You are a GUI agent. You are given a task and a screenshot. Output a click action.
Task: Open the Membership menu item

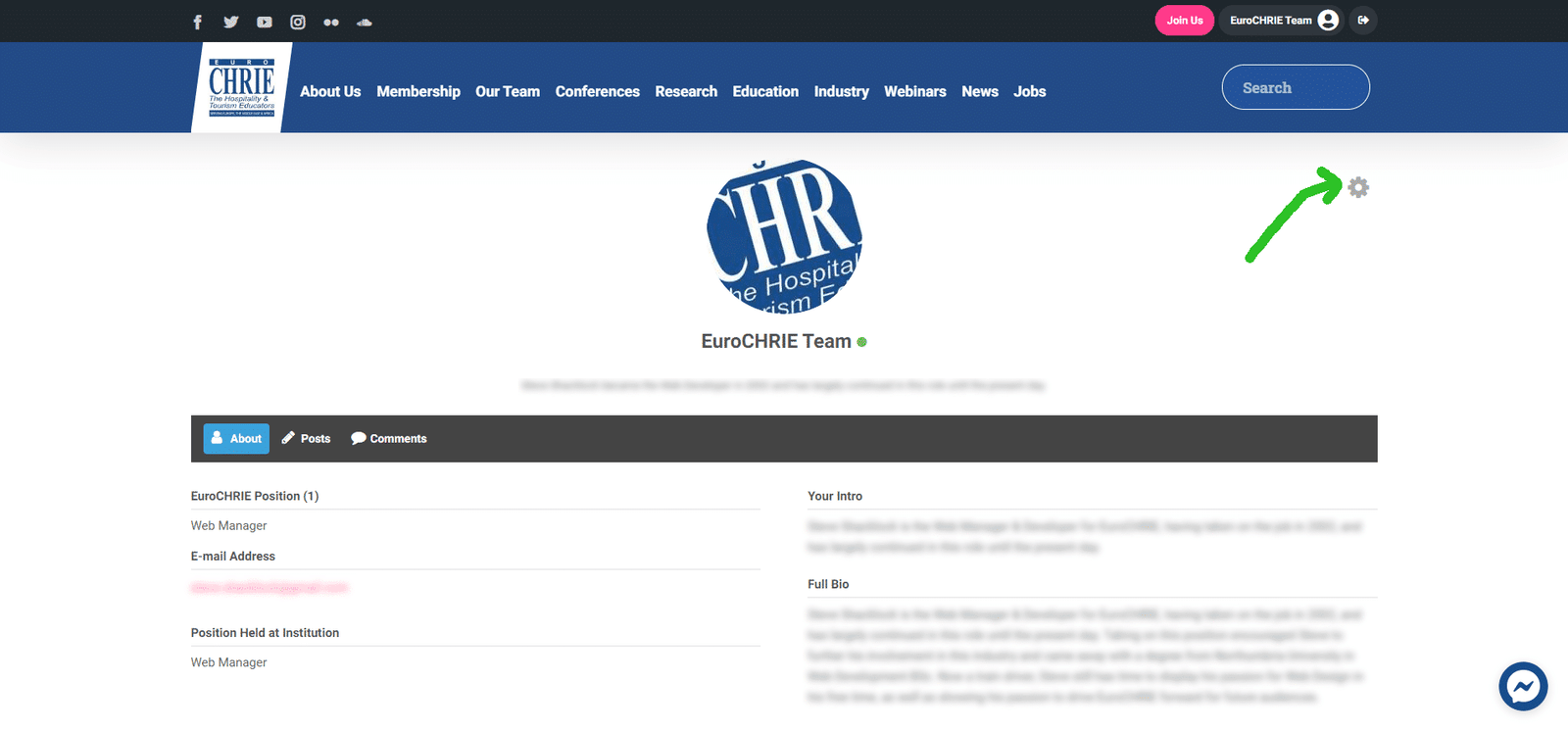[x=418, y=91]
